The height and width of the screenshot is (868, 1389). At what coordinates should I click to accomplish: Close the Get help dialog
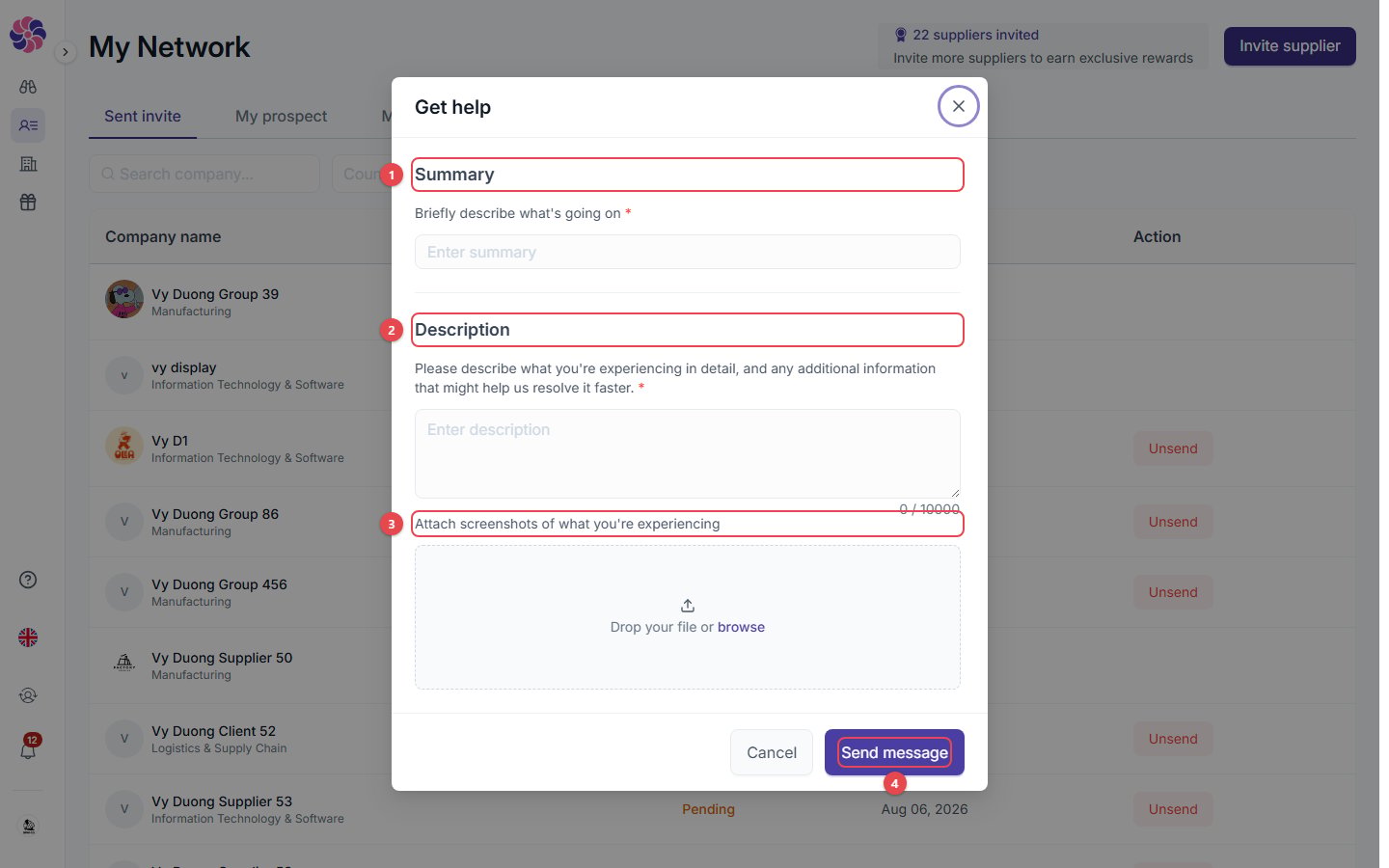click(x=958, y=106)
